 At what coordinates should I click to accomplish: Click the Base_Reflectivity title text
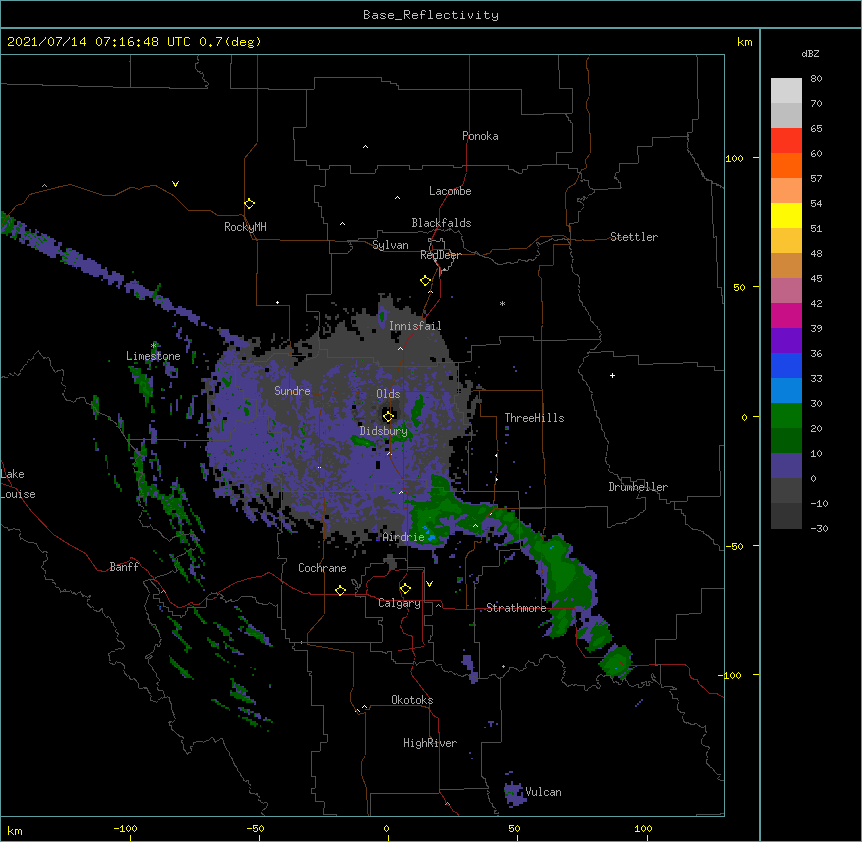[431, 15]
